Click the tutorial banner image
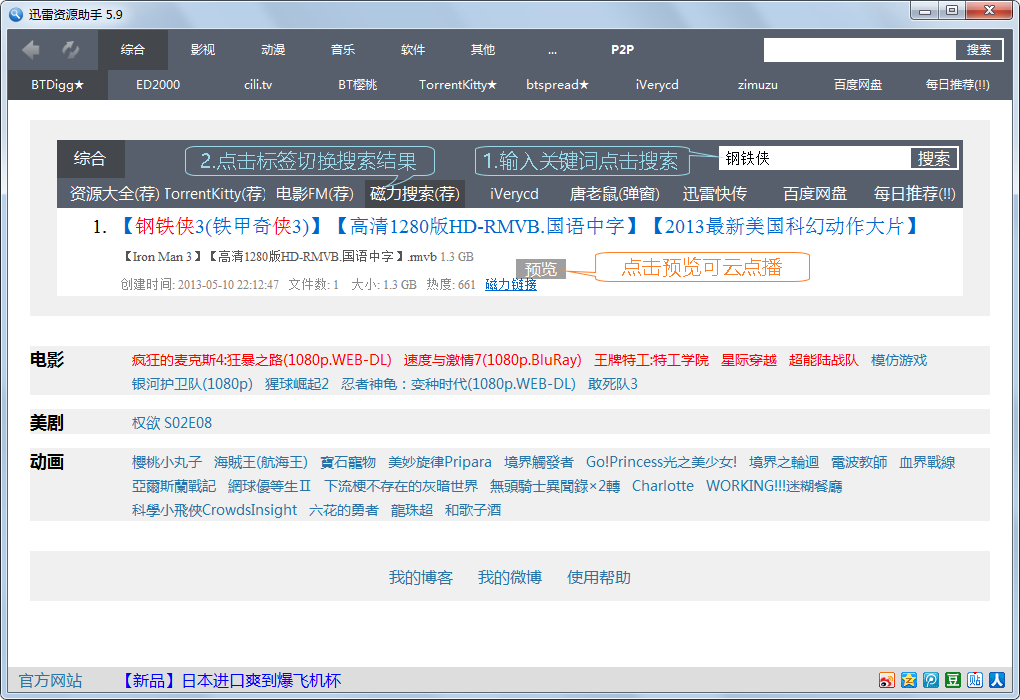This screenshot has width=1020, height=700. 510,218
